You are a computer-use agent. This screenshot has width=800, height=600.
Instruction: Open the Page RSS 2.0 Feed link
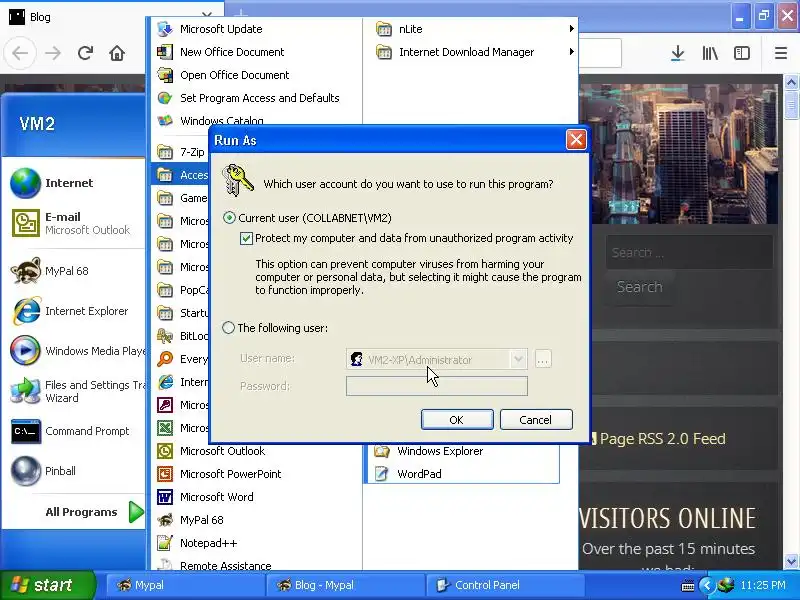click(662, 439)
